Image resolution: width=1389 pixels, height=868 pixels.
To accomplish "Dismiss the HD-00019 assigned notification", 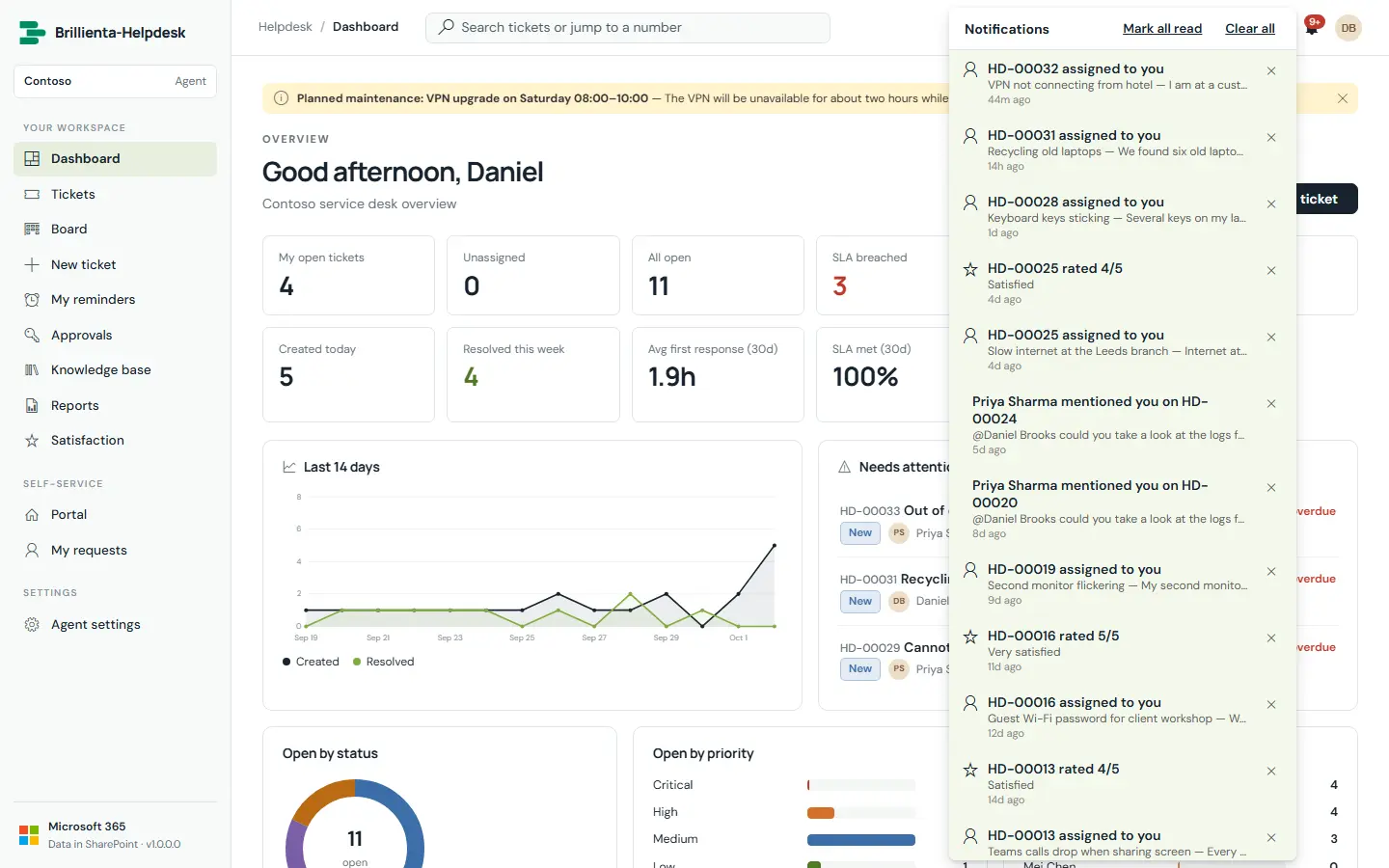I will 1271,571.
